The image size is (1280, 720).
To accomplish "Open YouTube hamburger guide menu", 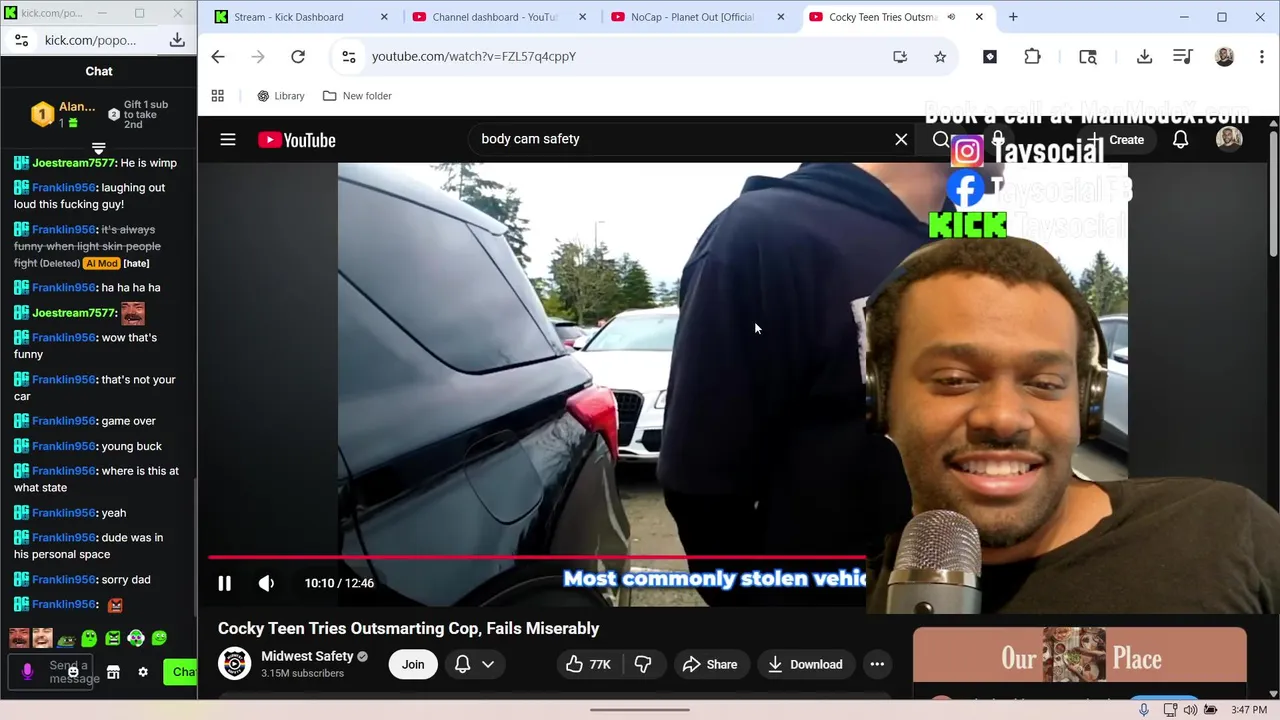I will 228,140.
